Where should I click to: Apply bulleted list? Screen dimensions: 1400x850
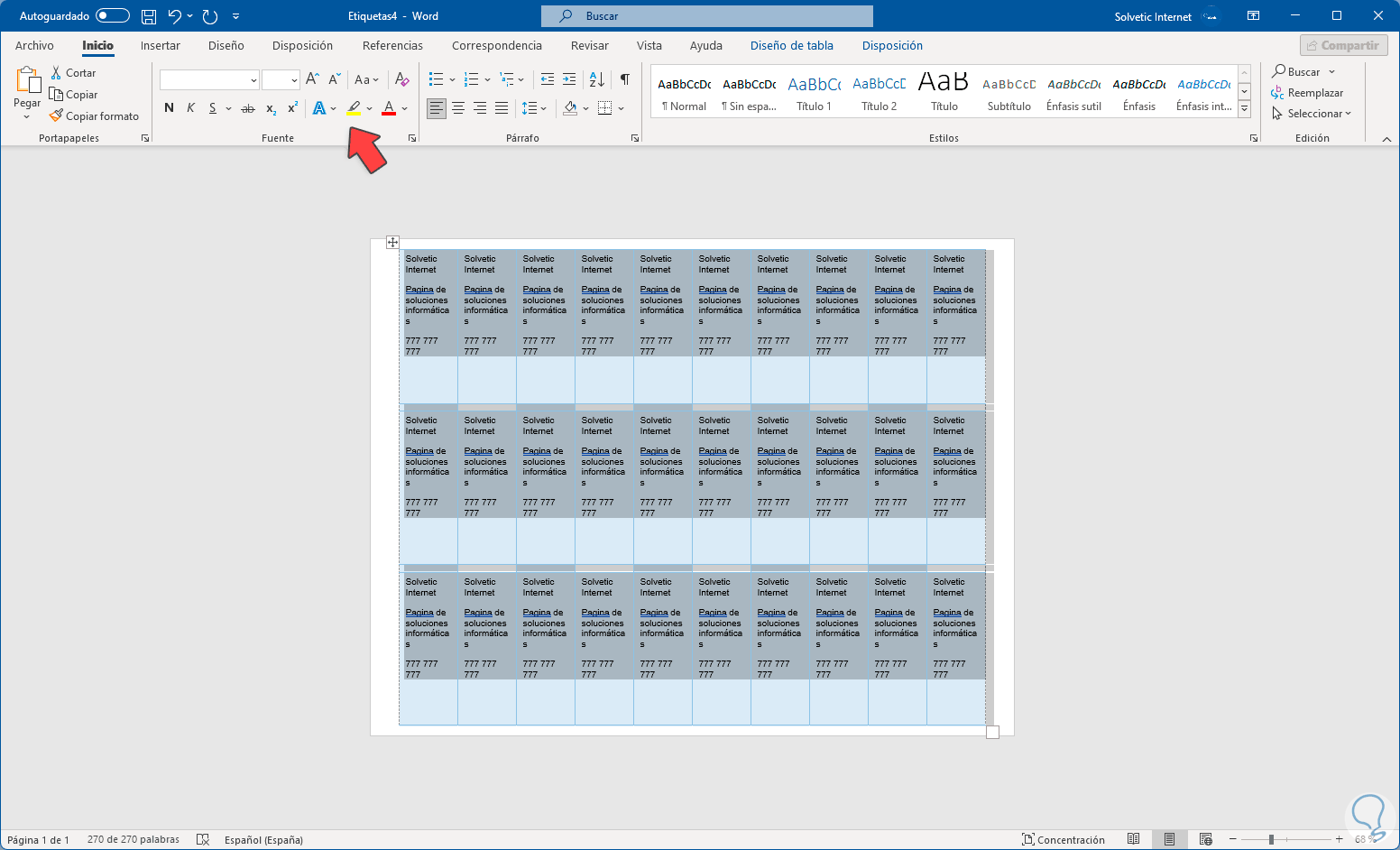[x=436, y=79]
